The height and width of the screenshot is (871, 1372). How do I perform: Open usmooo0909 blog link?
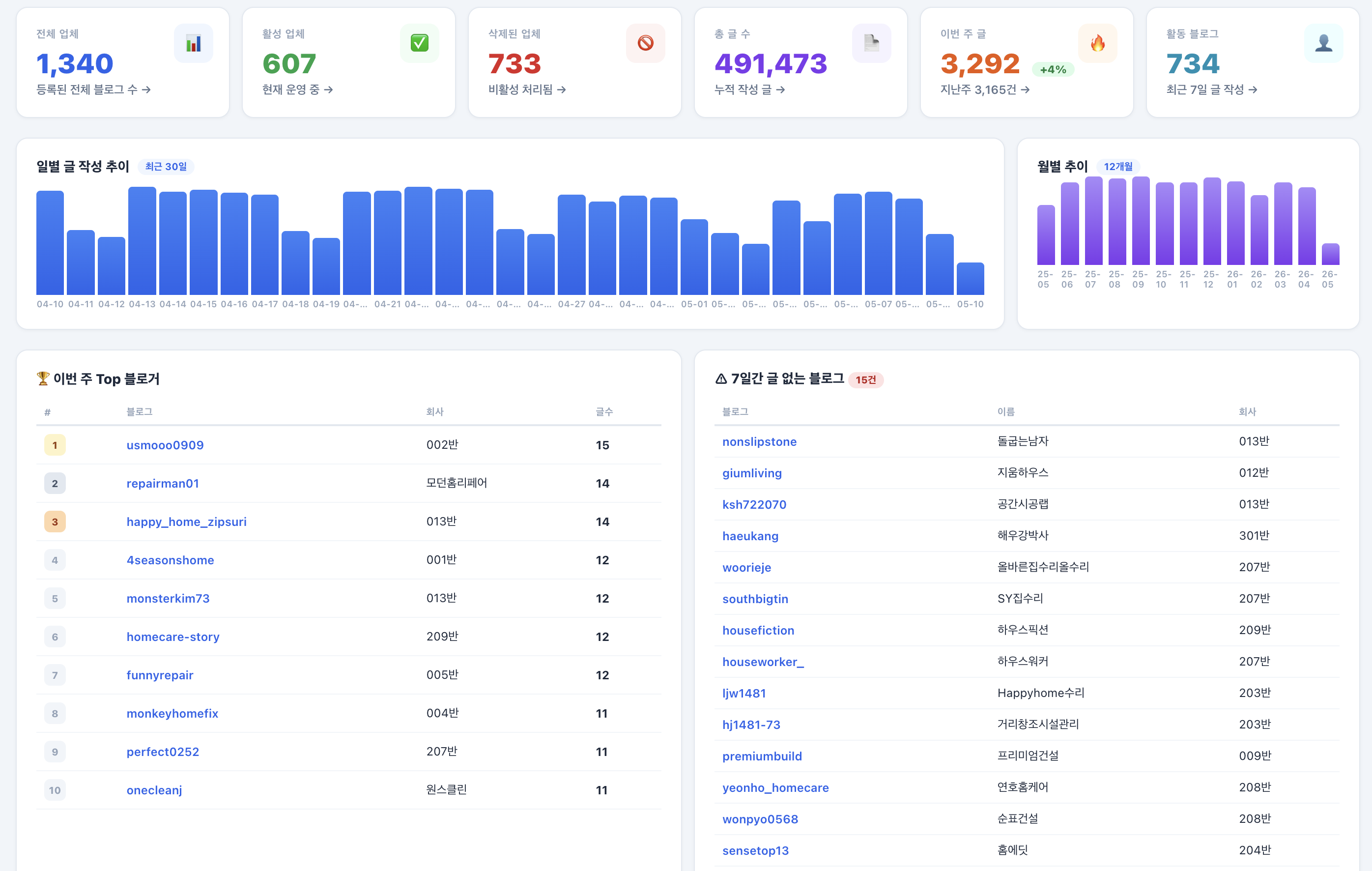(165, 445)
